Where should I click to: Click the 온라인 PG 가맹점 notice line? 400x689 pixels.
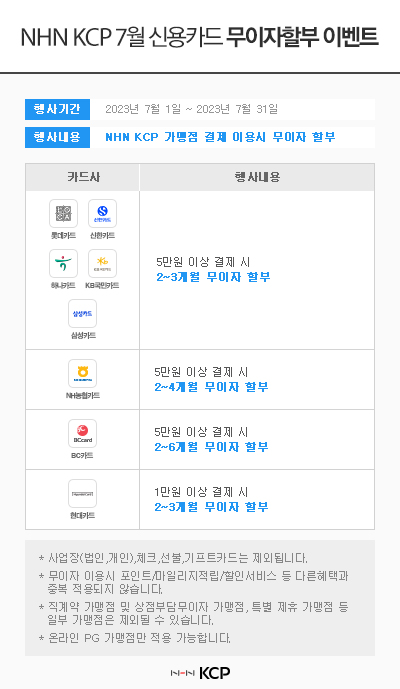pos(135,638)
